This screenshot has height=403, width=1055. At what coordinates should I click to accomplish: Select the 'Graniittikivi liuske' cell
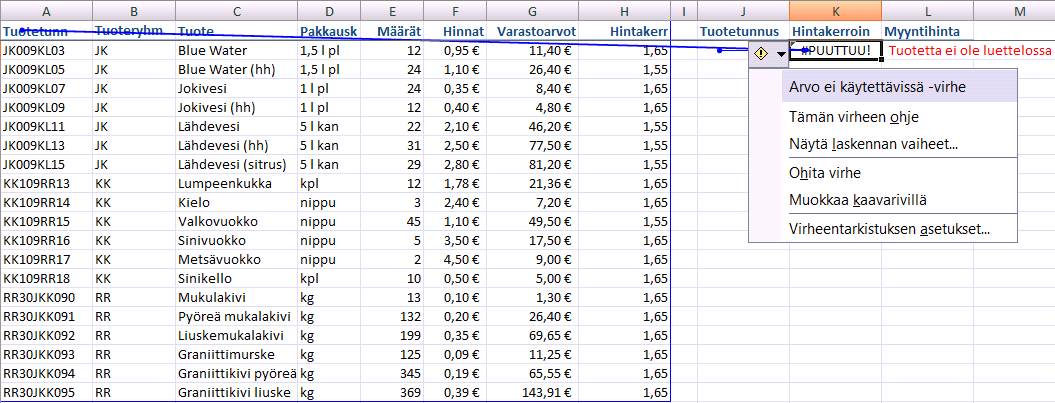click(237, 392)
